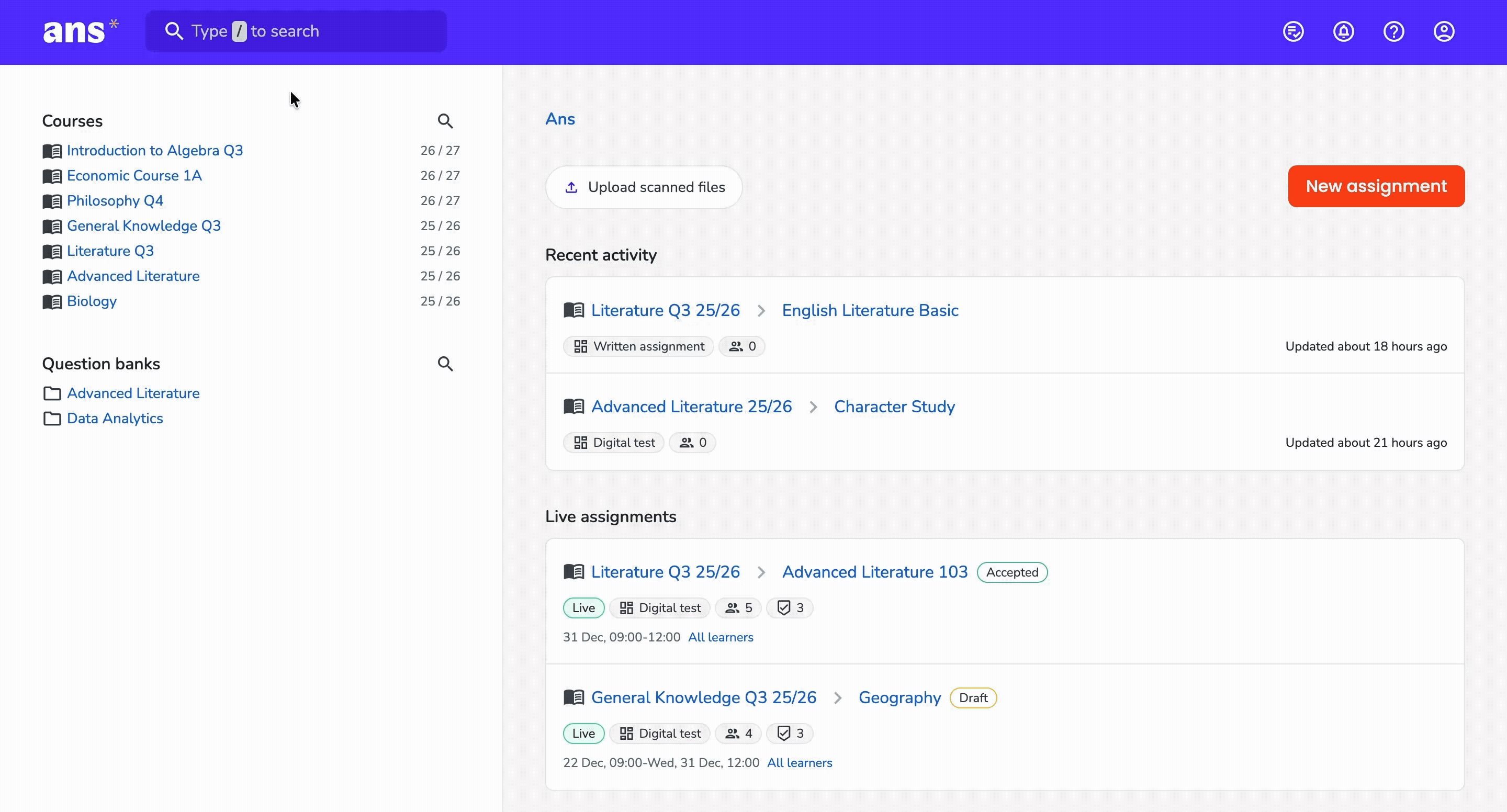Open Literature Q3 25/26 in Recent activity
The height and width of the screenshot is (812, 1507).
[665, 310]
